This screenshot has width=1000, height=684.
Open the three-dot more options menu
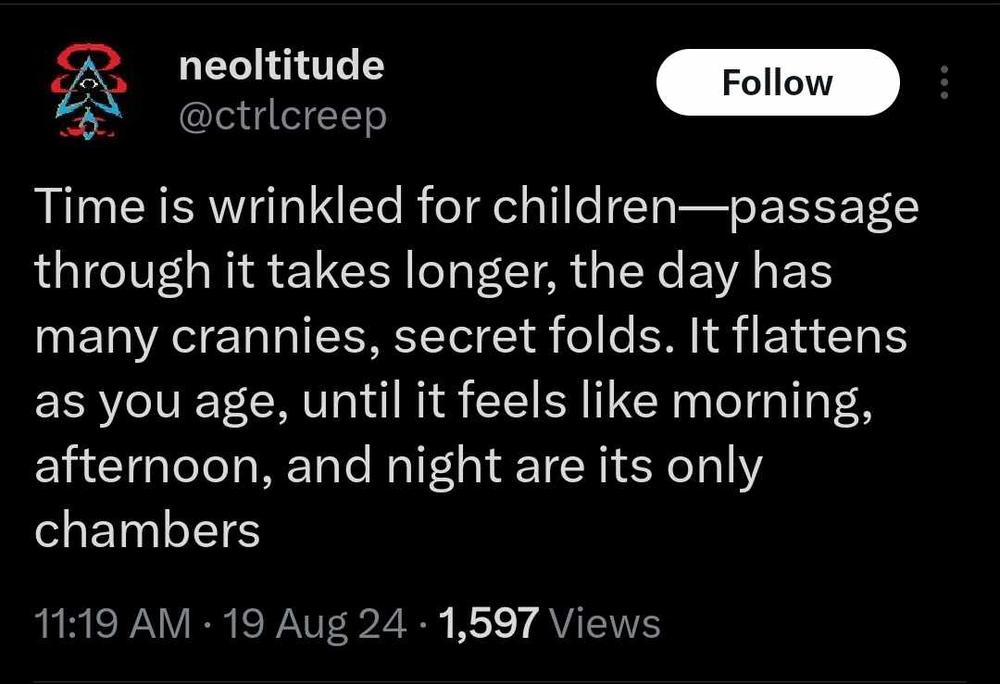pos(944,82)
